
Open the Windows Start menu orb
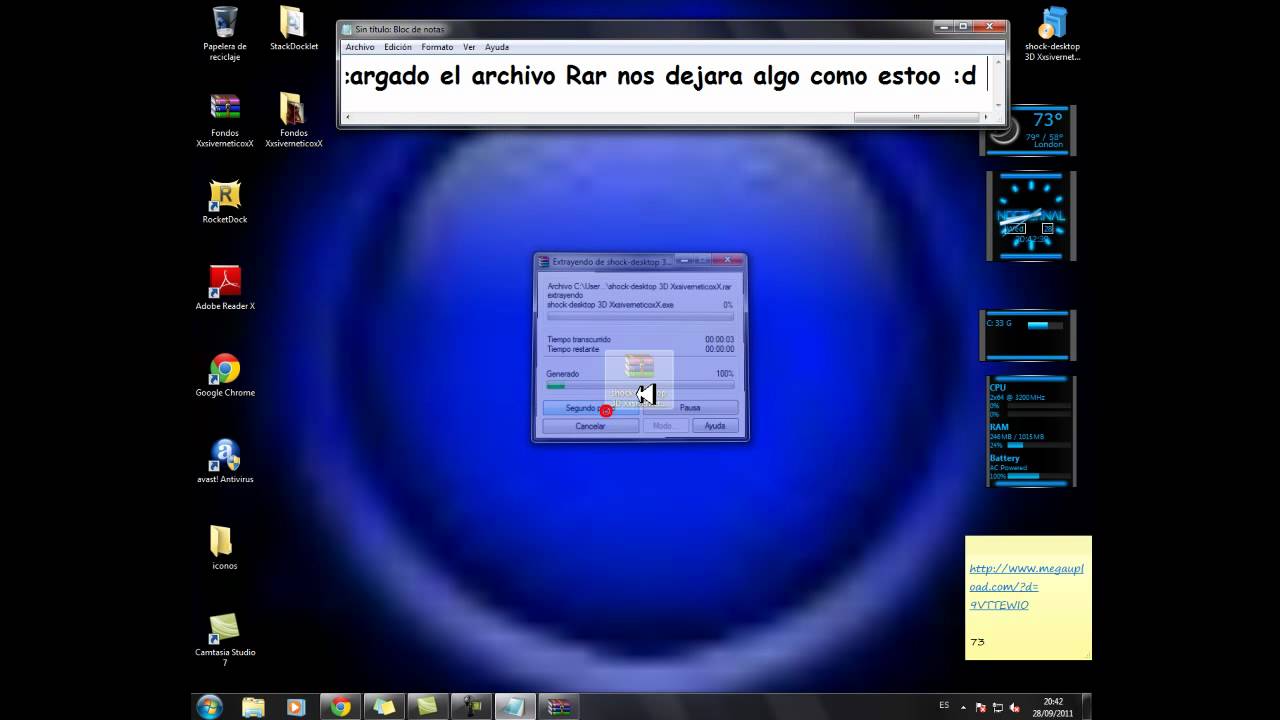point(210,706)
